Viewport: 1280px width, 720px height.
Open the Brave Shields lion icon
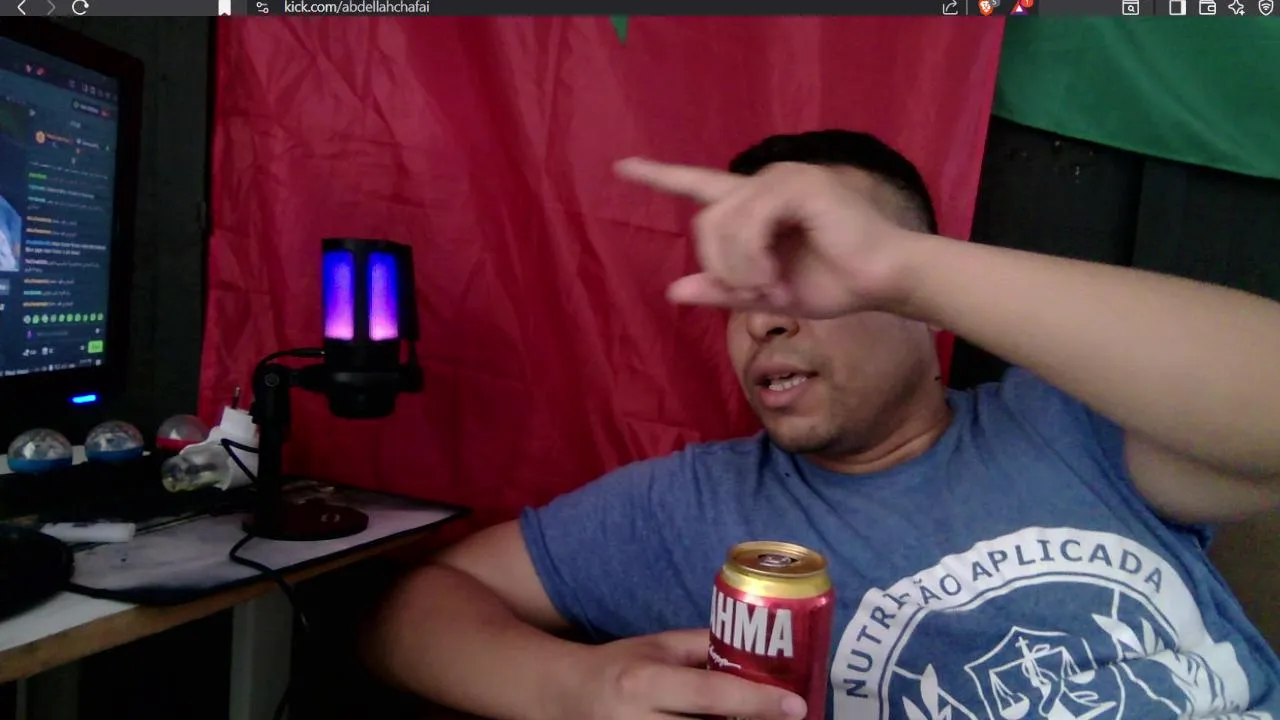click(x=987, y=7)
